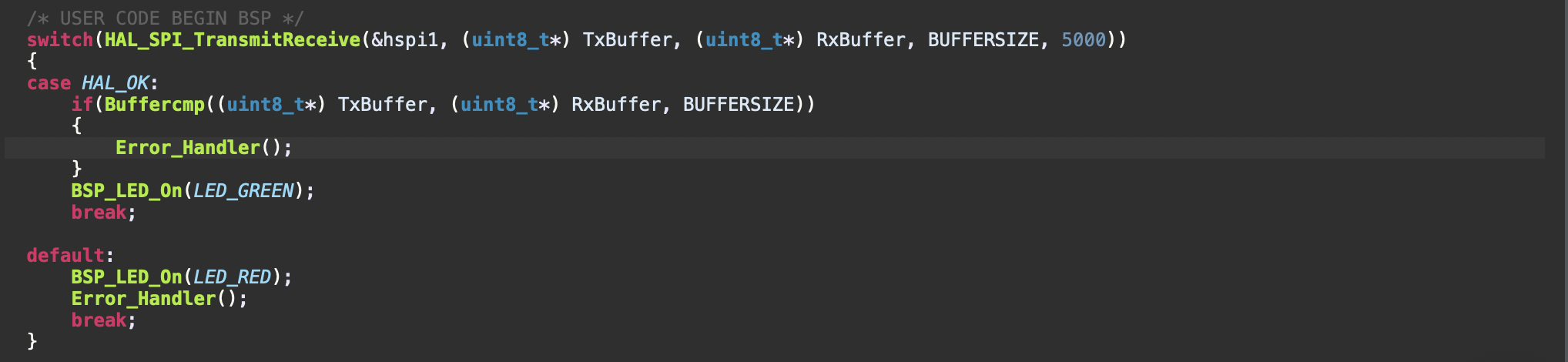1568x362 pixels.
Task: Click the Buffercmp function name
Action: point(154,104)
